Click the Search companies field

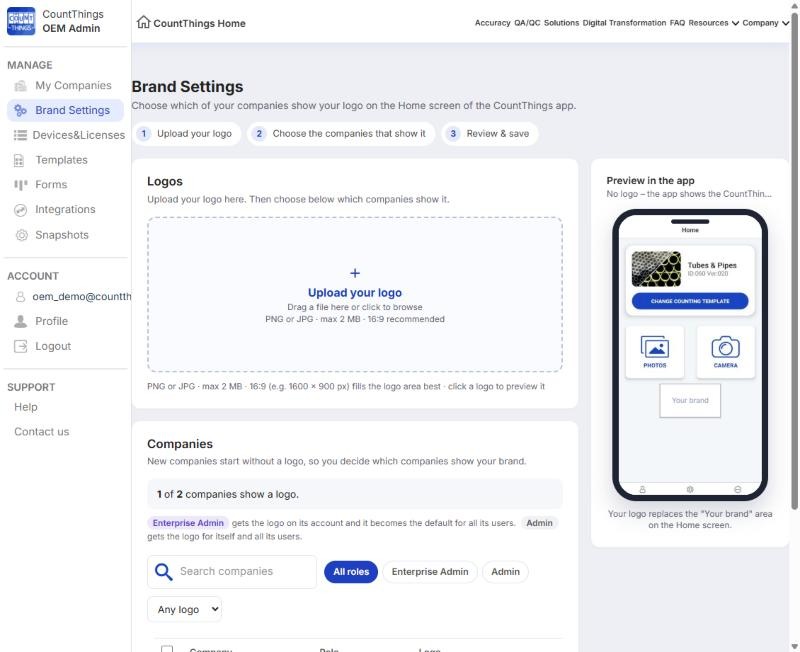pos(232,572)
